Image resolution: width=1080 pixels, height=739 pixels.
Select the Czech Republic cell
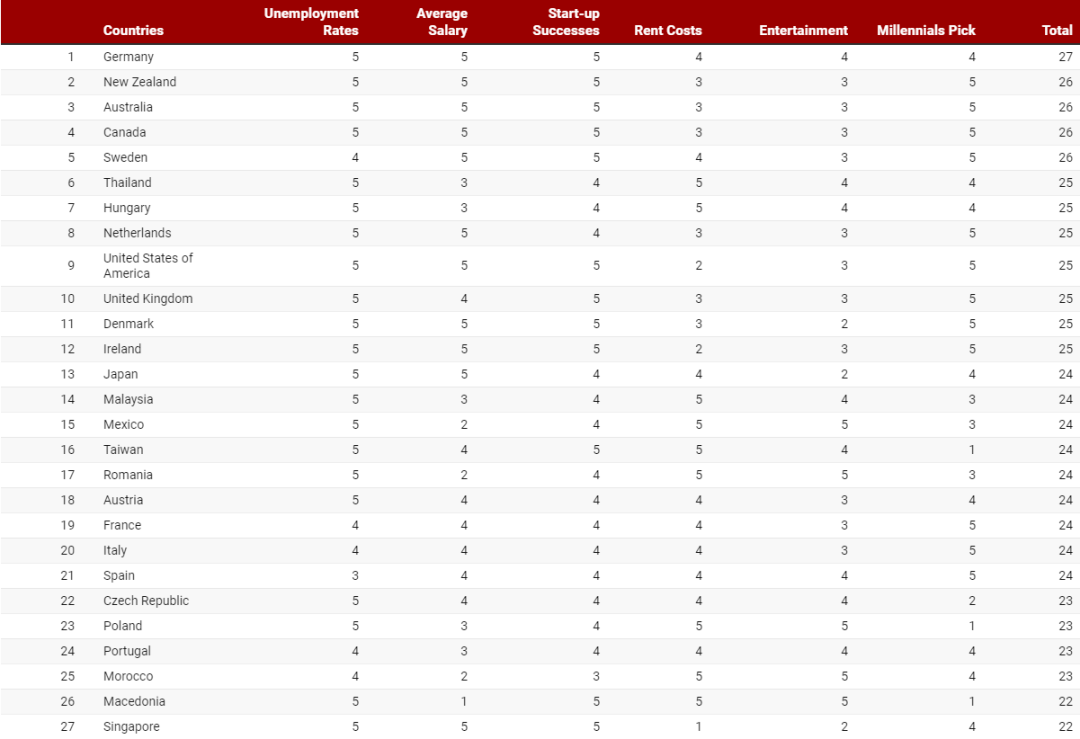coord(146,601)
